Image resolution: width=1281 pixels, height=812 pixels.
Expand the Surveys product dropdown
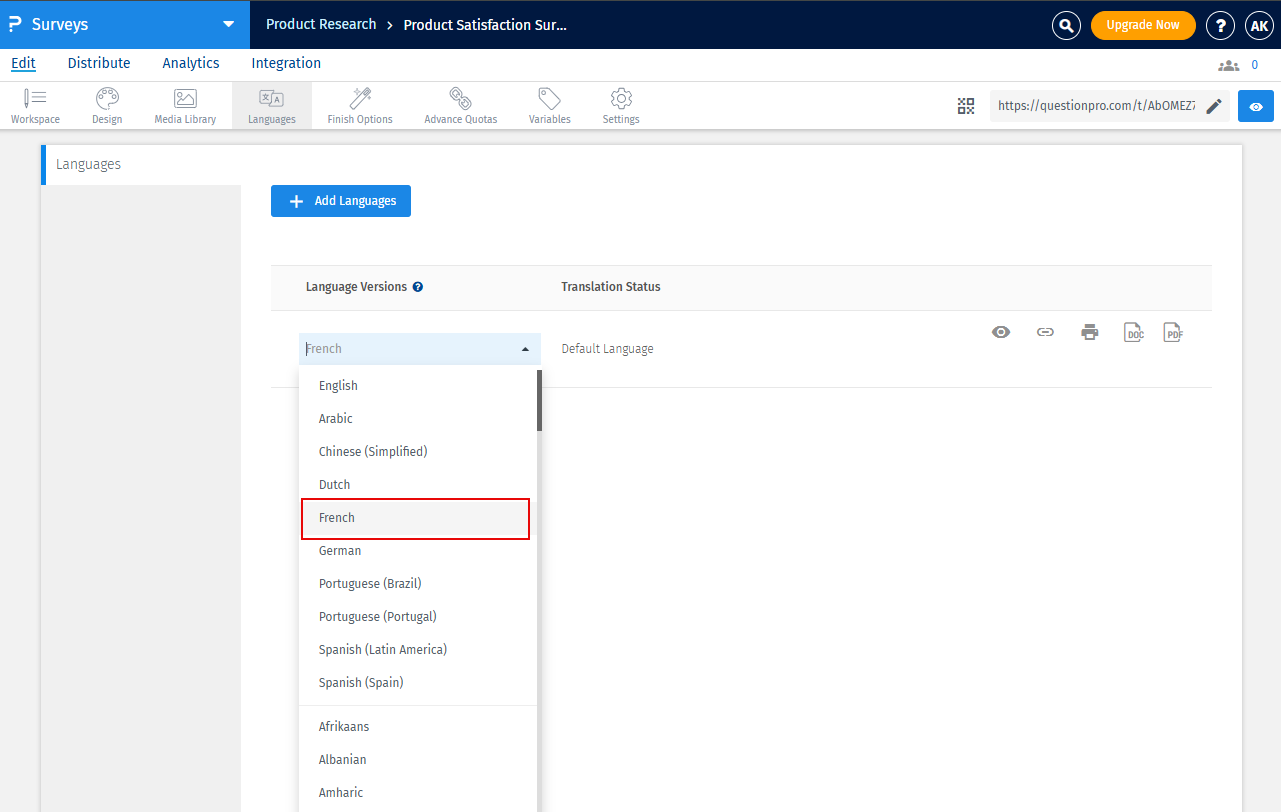pyautogui.click(x=229, y=24)
